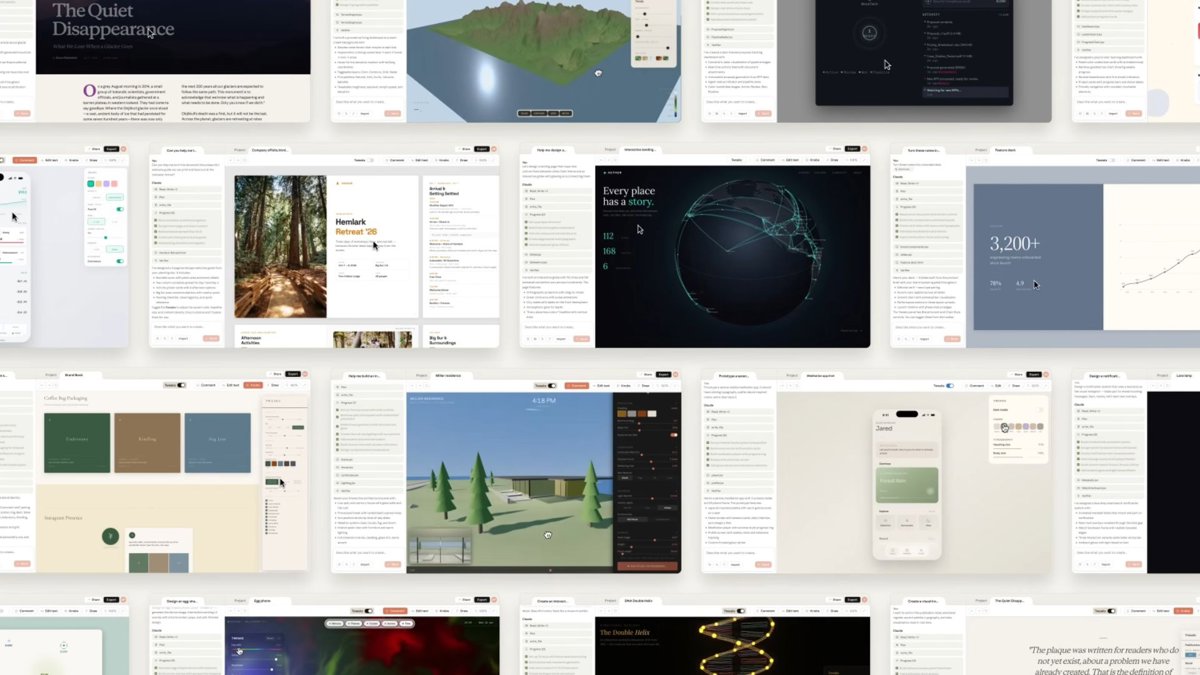Open zoom percentage dropdown in meditation app window
Screen dimensions: 1200x675
click(x=1036, y=385)
